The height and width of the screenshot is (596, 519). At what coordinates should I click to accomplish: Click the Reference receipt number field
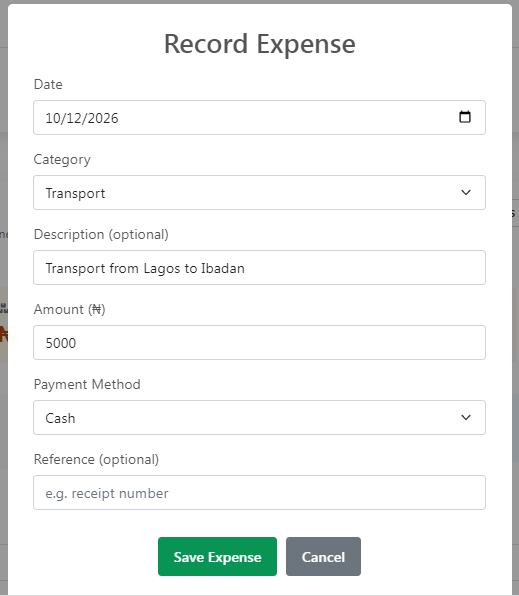click(259, 493)
